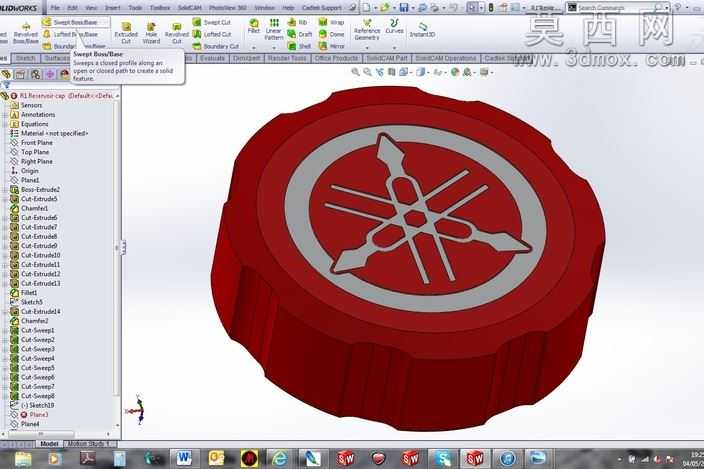Select Cut-Extrude10 in the feature tree
Viewport: 704px width, 469px height.
40,255
